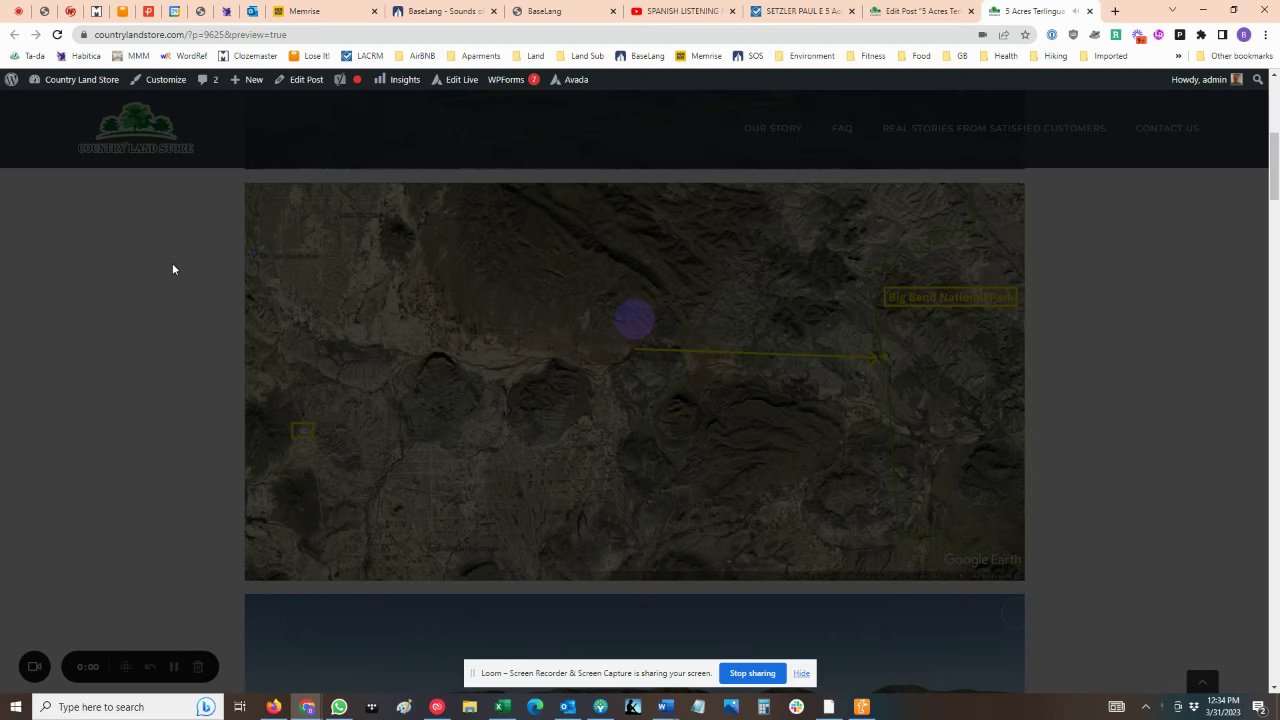Screen dimensions: 1280x720
Task: Click the browser address bar URL
Action: tap(190, 35)
